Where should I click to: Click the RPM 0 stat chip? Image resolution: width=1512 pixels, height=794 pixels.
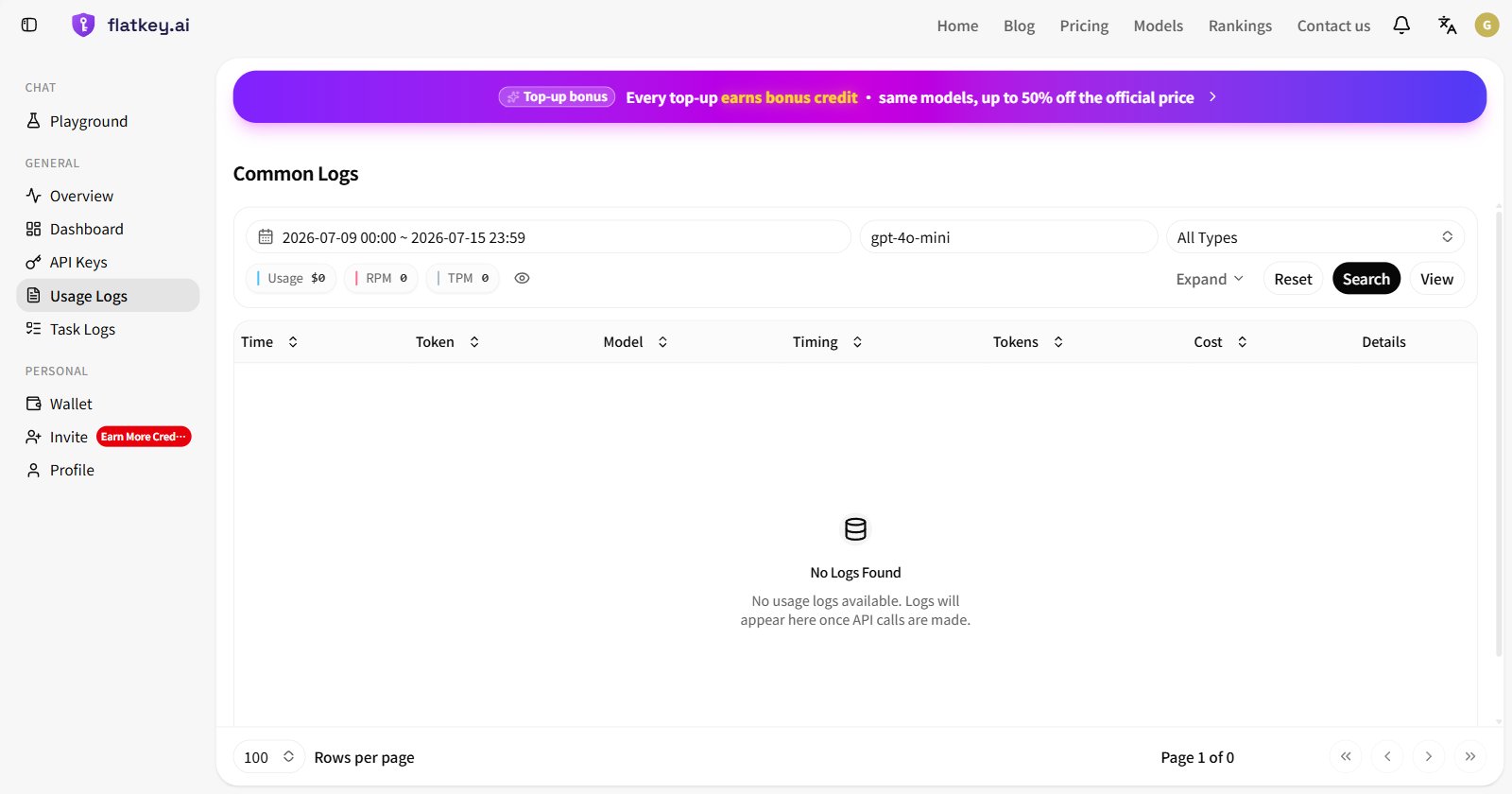point(381,278)
